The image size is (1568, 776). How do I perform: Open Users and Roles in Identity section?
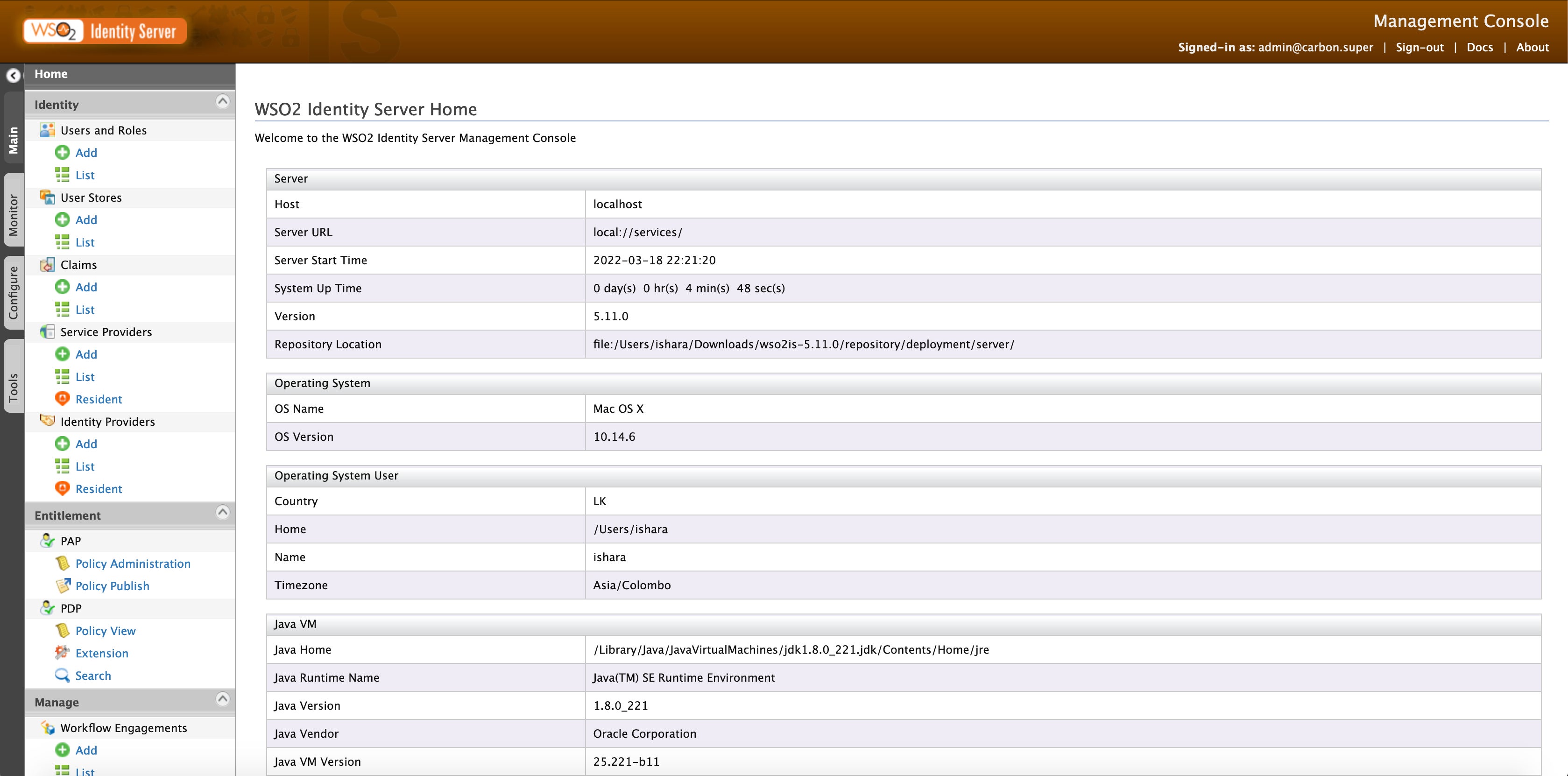(x=104, y=130)
